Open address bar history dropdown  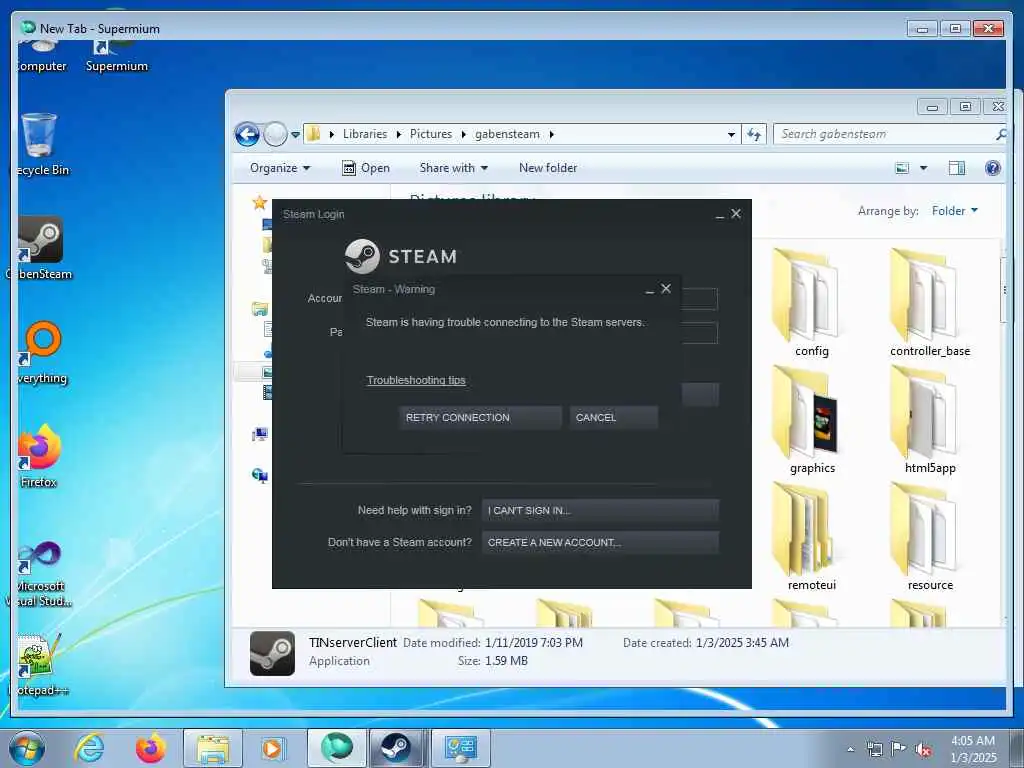coord(731,135)
